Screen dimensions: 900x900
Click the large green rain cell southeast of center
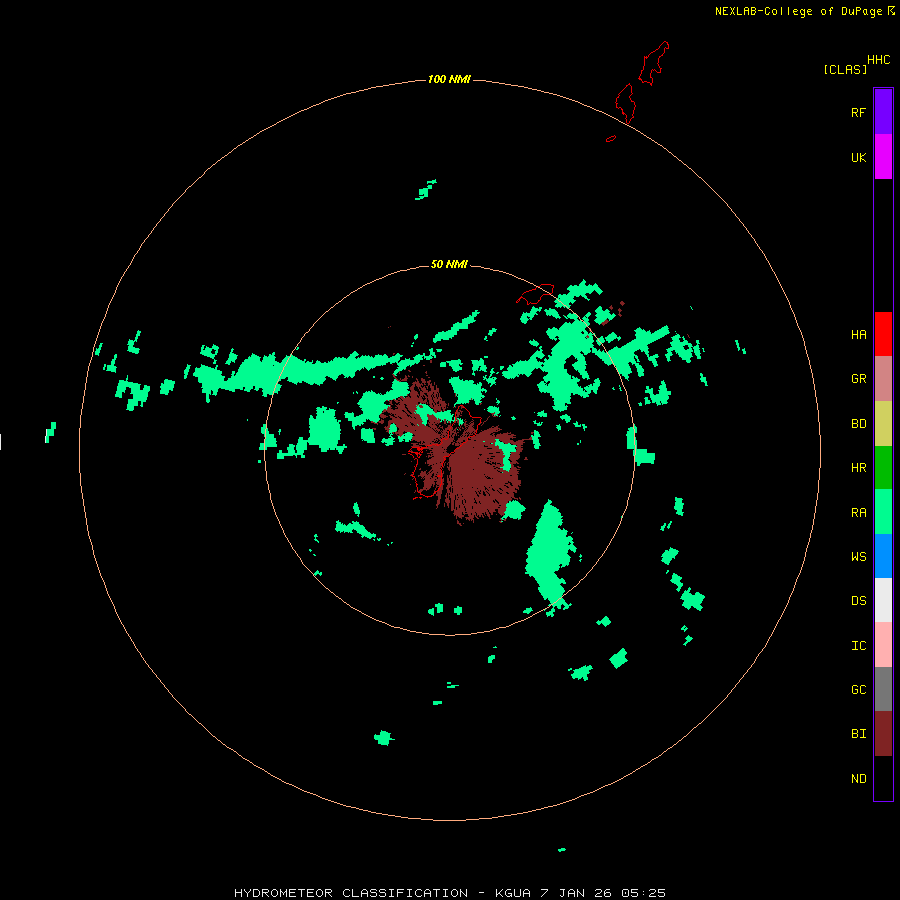coord(549,556)
